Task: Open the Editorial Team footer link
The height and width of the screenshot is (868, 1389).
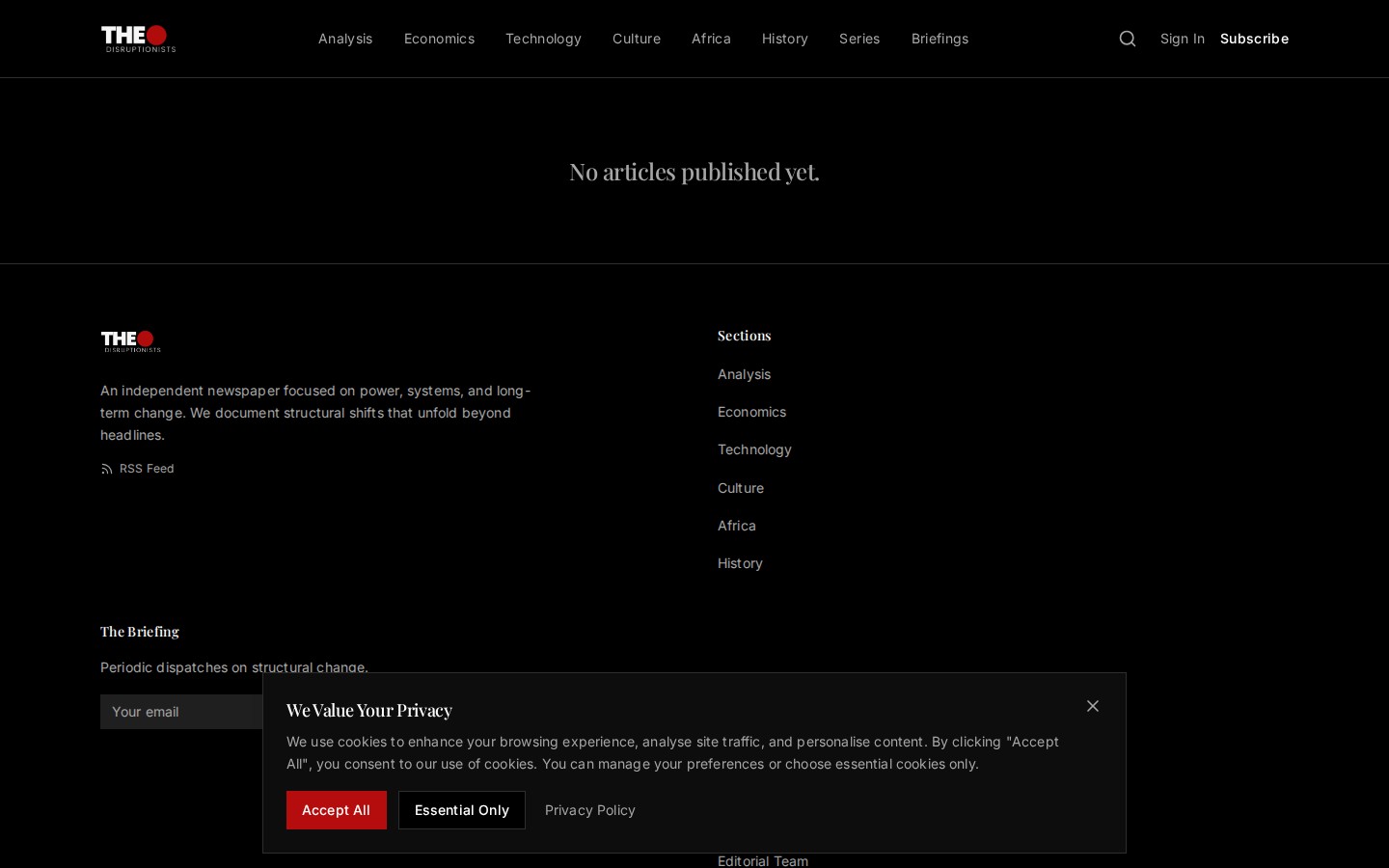Action: [x=763, y=860]
